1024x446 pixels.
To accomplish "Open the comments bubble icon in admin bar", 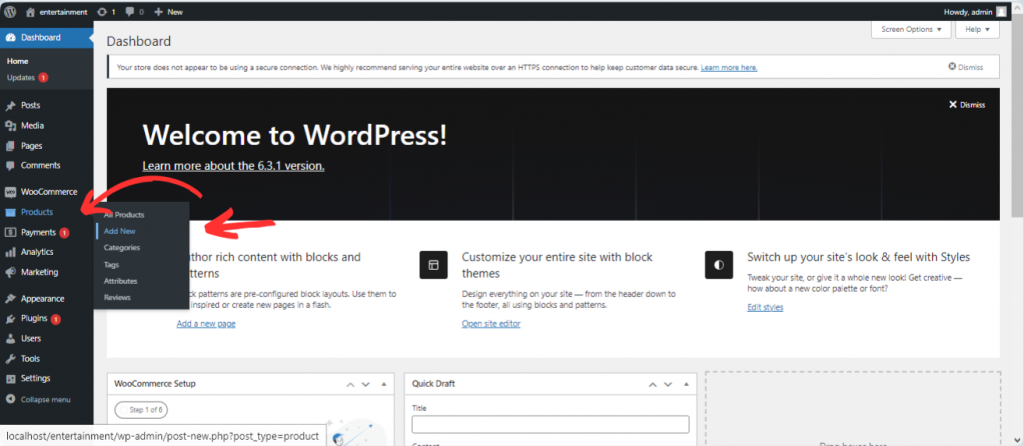I will pos(130,11).
